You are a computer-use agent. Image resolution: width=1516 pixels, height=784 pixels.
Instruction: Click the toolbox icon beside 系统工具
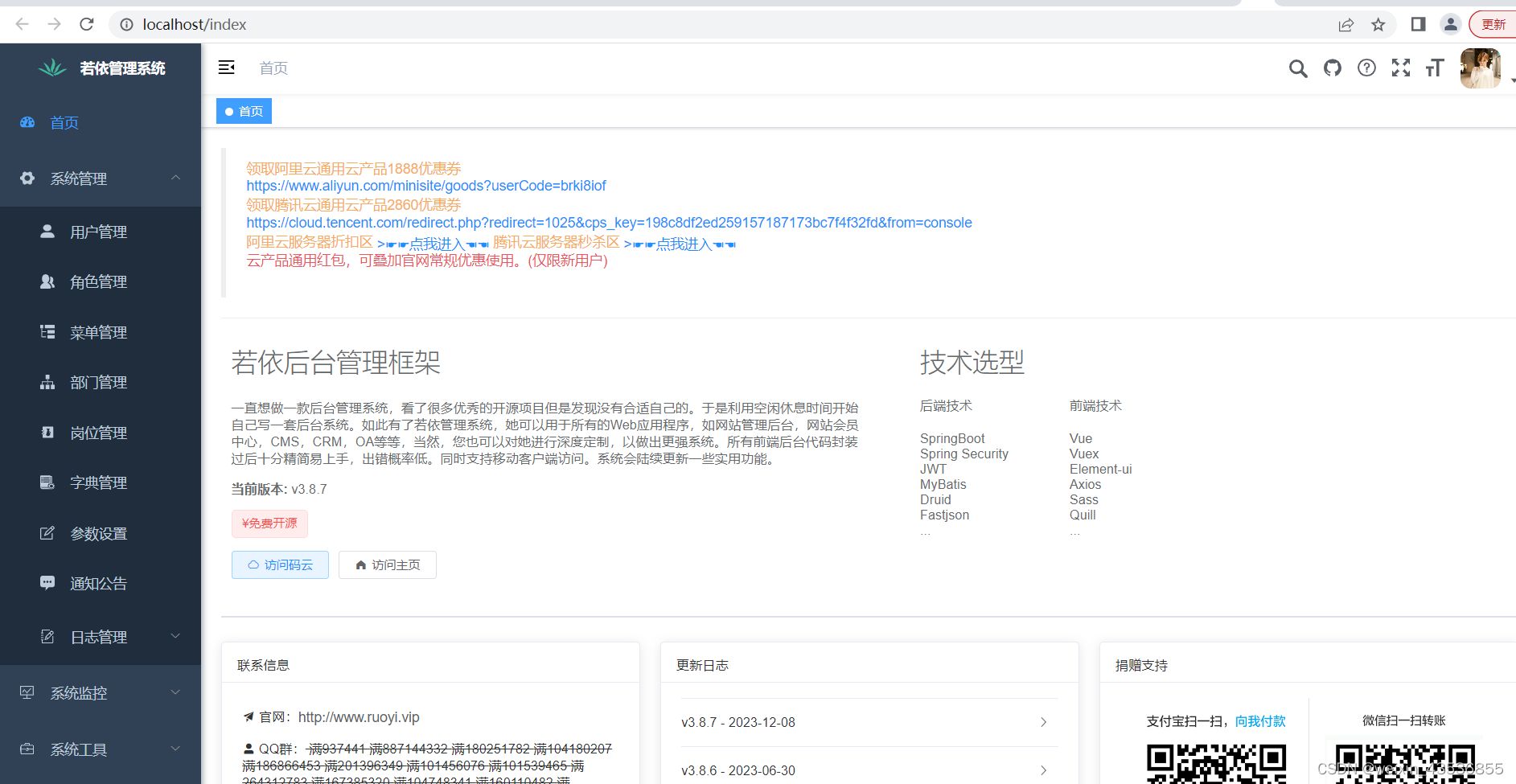[27, 749]
